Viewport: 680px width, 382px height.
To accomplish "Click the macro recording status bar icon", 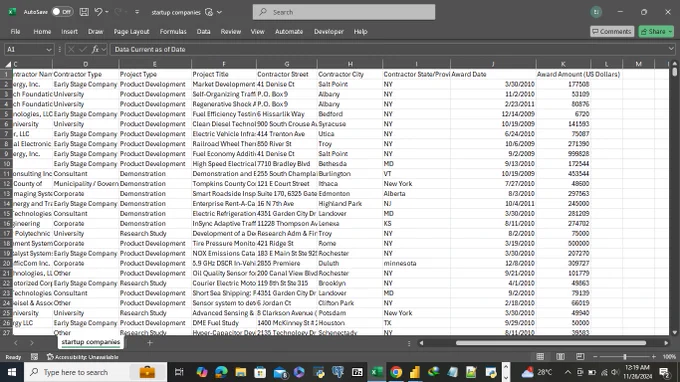I will pyautogui.click(x=34, y=357).
